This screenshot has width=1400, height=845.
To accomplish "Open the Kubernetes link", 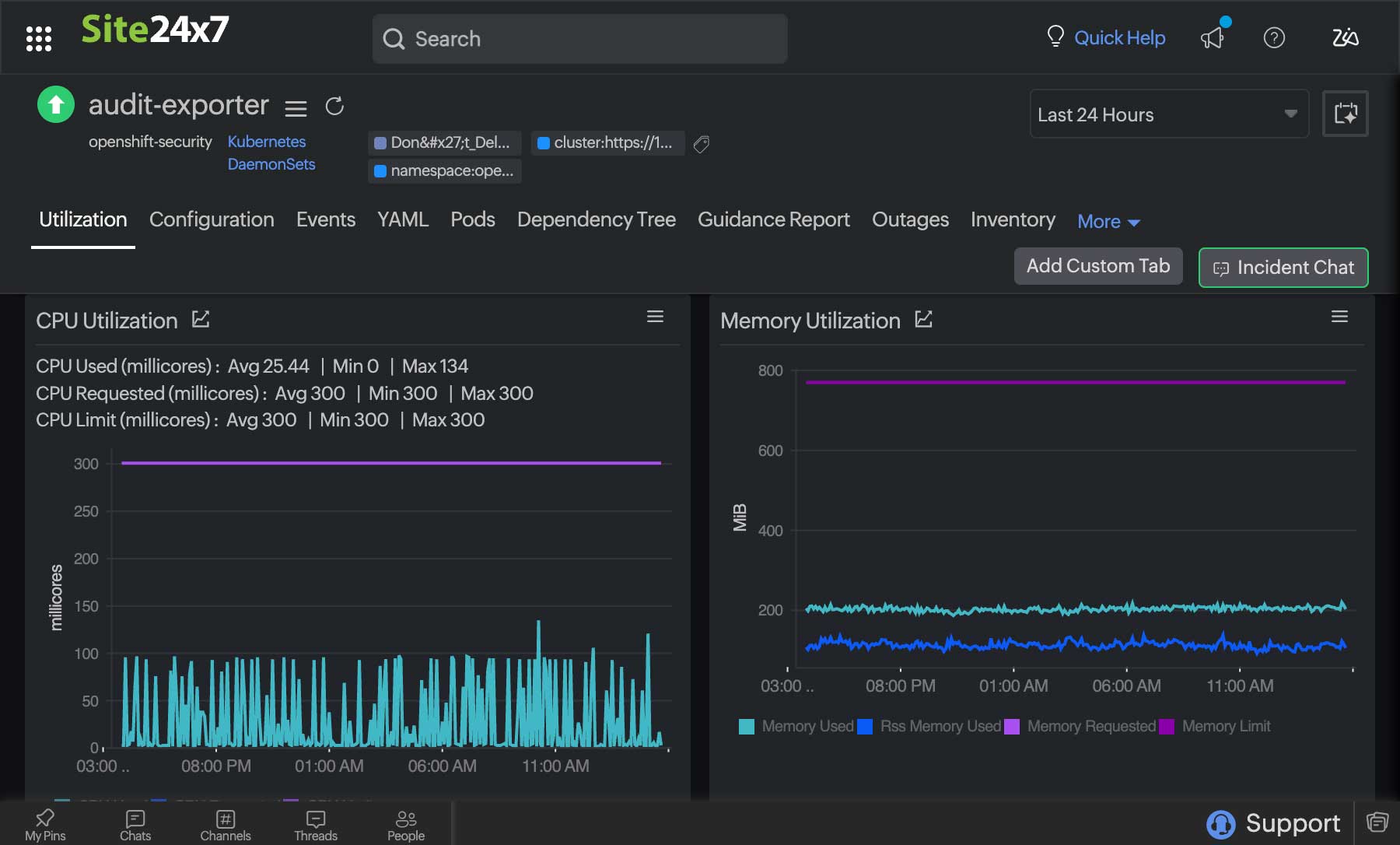I will (x=266, y=142).
